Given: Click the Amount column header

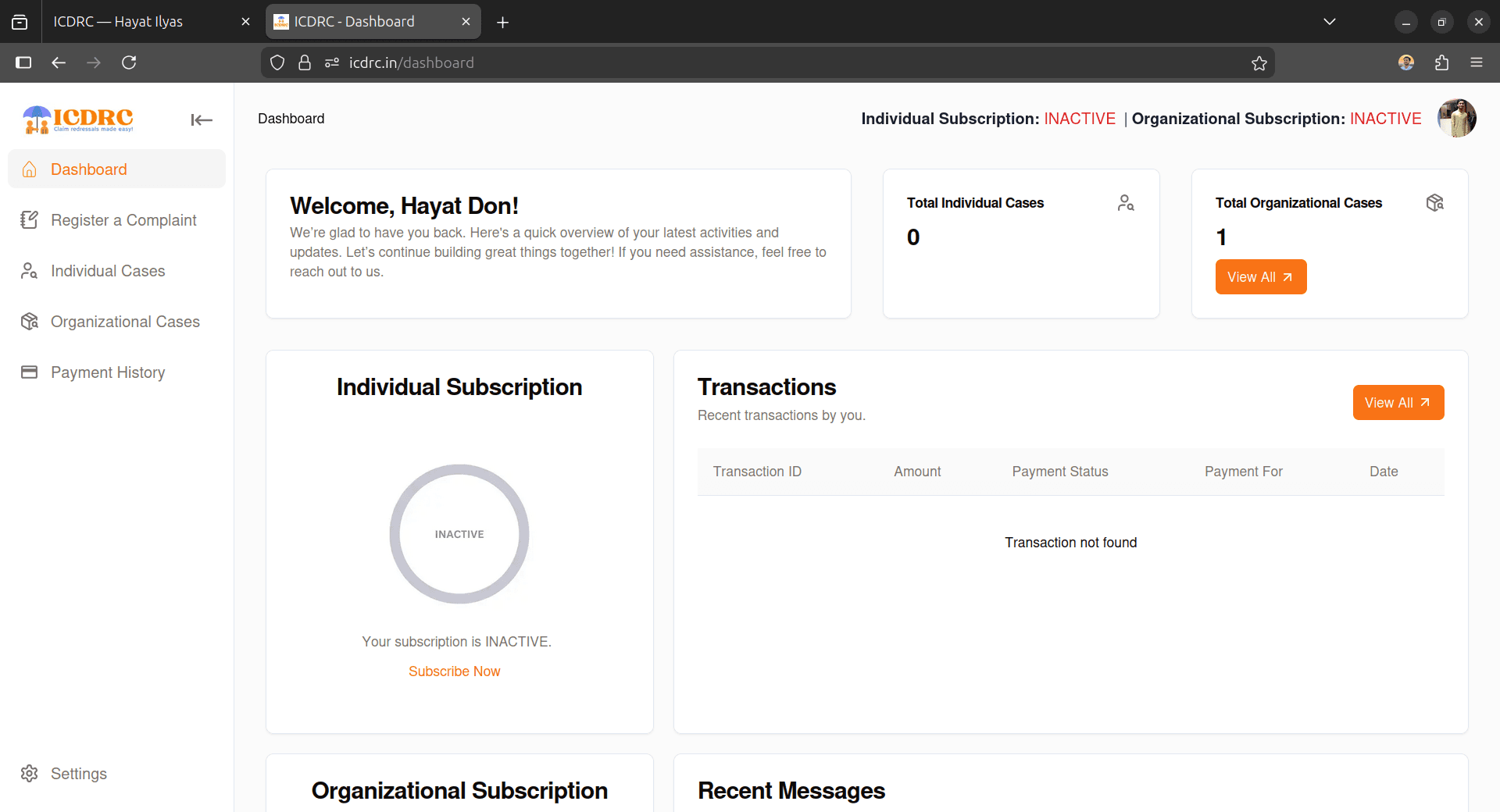Looking at the screenshot, I should (x=917, y=472).
